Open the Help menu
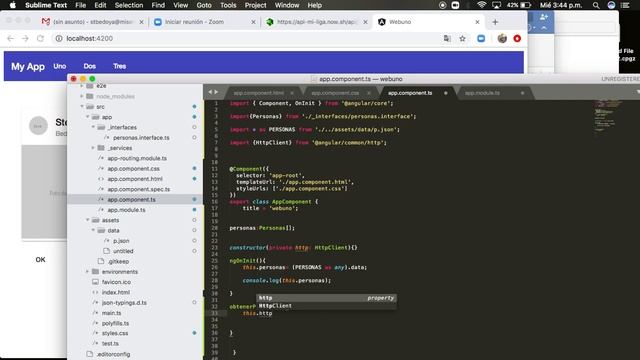 pos(314,5)
